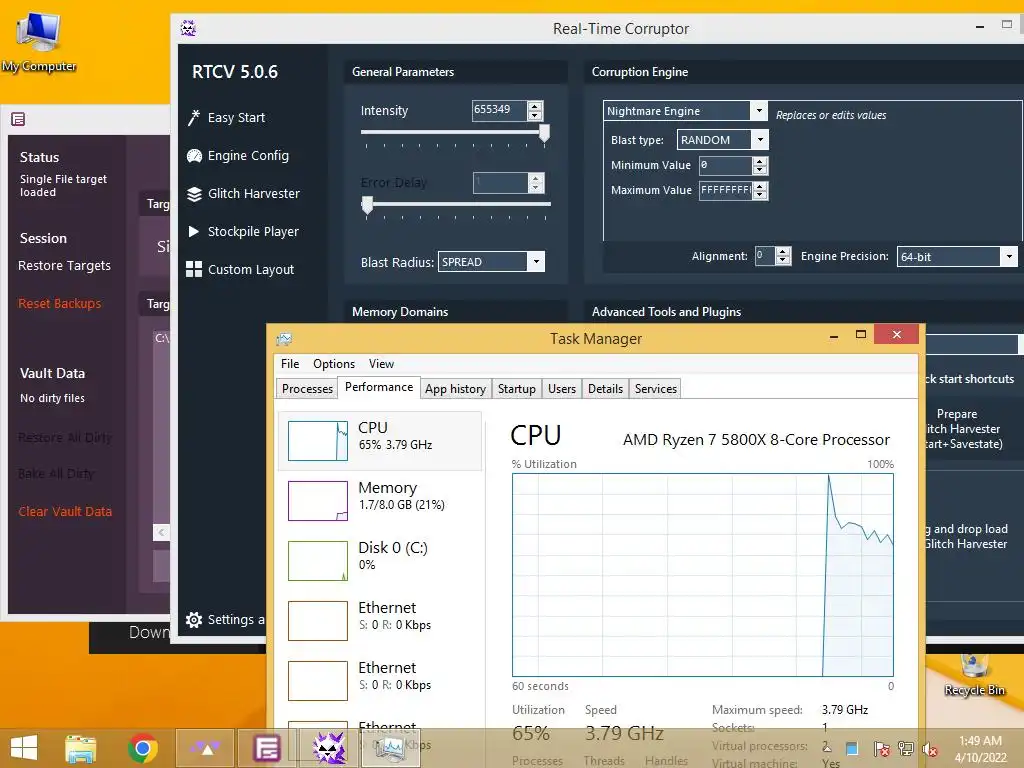Open Settings gear icon in RTCV sidebar
The width and height of the screenshot is (1024, 768).
[194, 620]
